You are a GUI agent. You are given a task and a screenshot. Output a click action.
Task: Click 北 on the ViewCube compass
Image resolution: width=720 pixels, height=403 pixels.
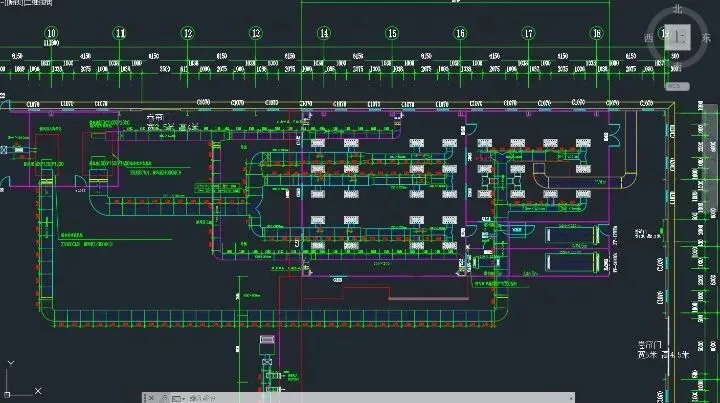[678, 9]
